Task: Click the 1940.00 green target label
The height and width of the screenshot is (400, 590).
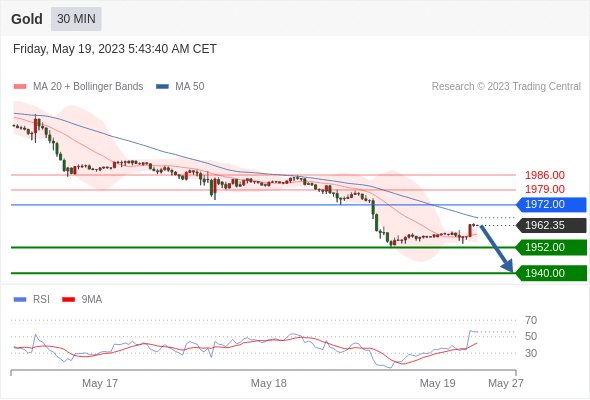Action: coord(551,273)
